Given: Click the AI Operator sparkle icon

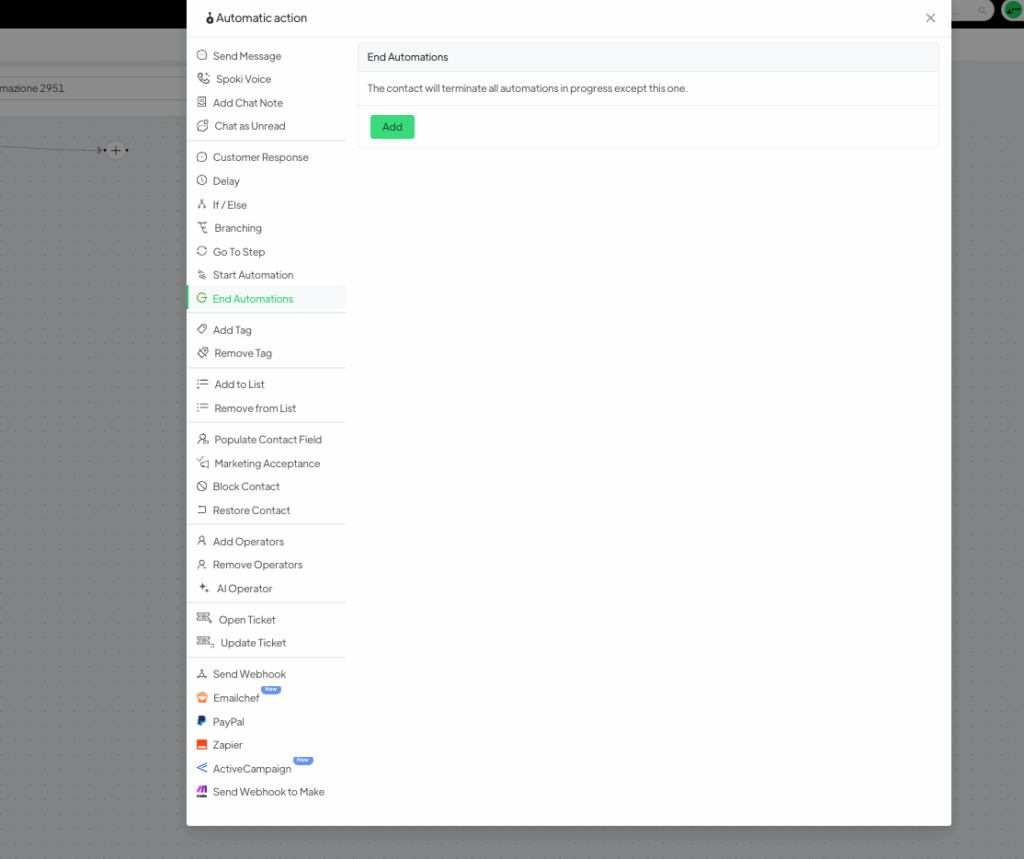Looking at the screenshot, I should click(x=203, y=589).
